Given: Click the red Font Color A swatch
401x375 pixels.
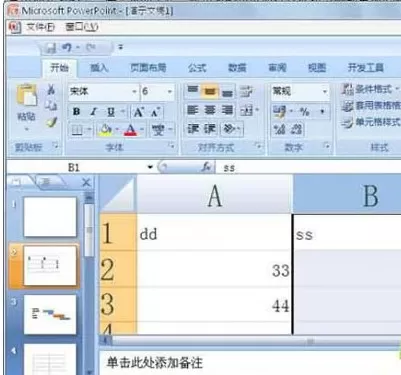Looking at the screenshot, I should coord(131,130).
